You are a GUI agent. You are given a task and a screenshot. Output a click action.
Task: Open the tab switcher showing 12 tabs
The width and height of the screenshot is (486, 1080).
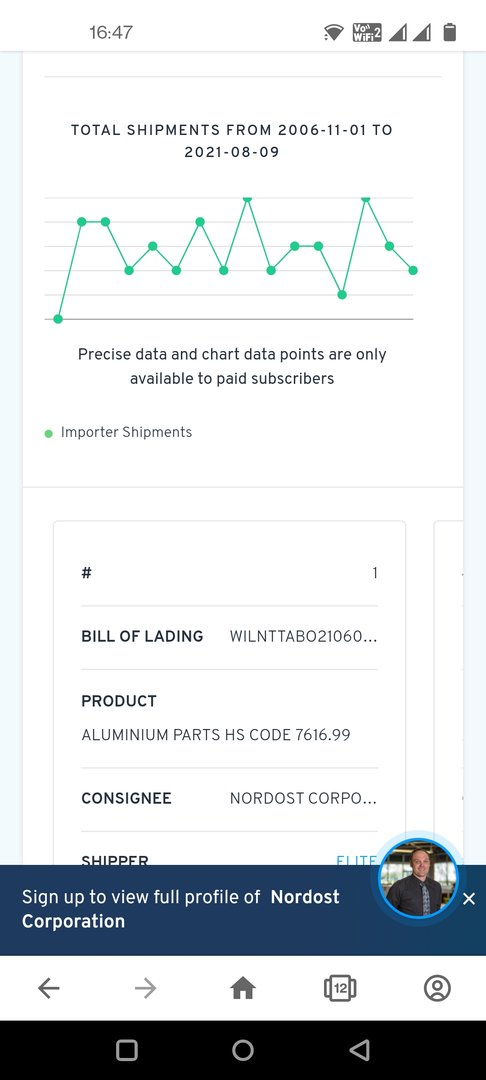[340, 988]
